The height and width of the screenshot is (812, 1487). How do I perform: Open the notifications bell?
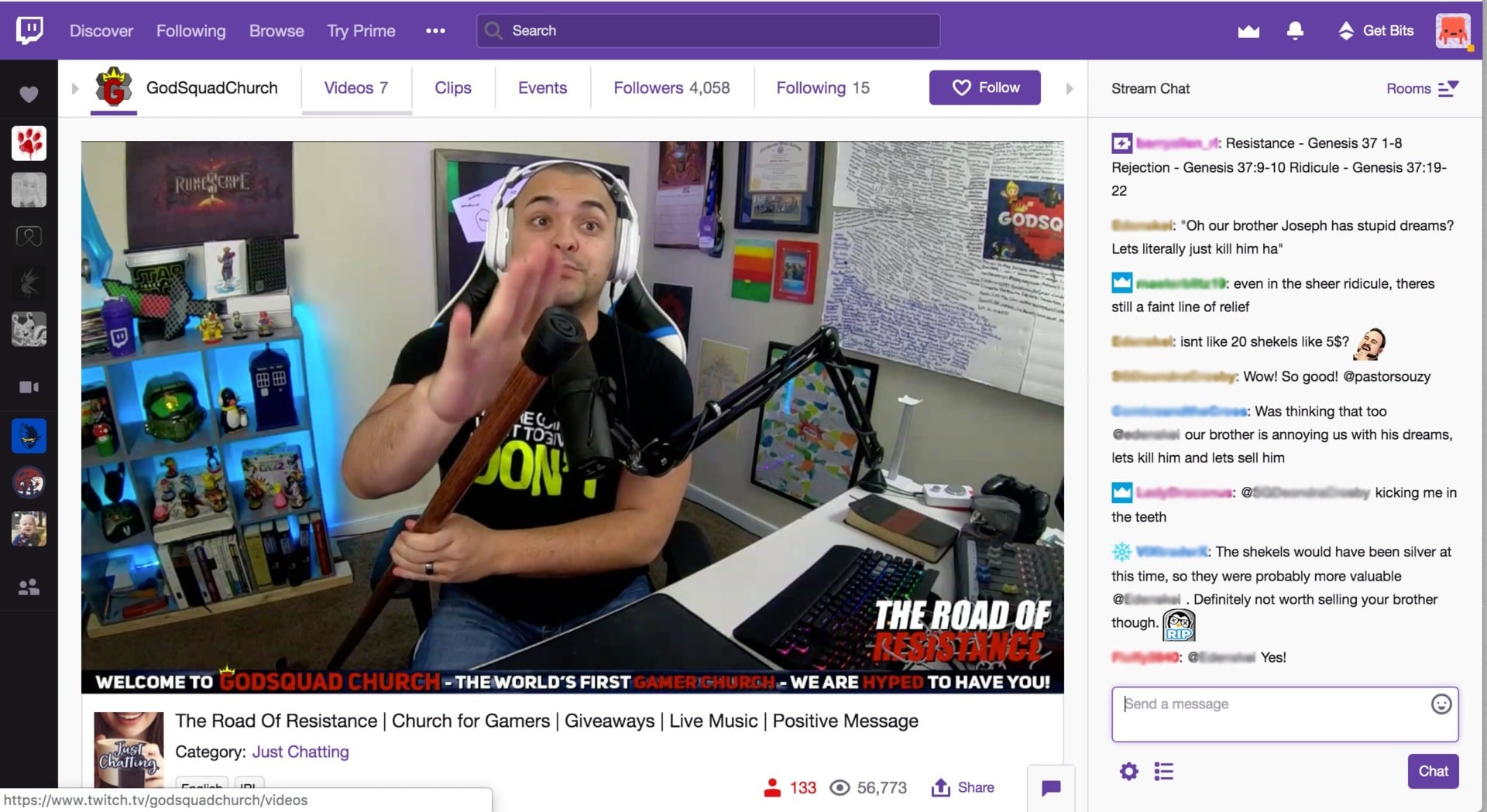(x=1294, y=31)
